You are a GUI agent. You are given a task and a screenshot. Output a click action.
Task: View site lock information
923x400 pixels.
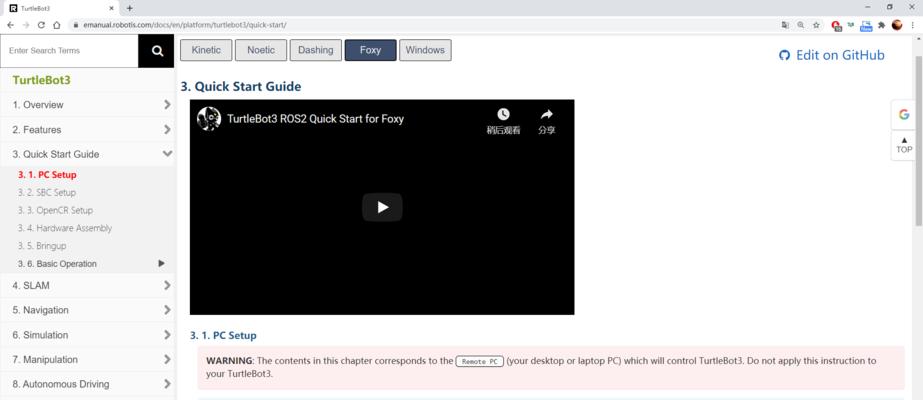point(75,25)
